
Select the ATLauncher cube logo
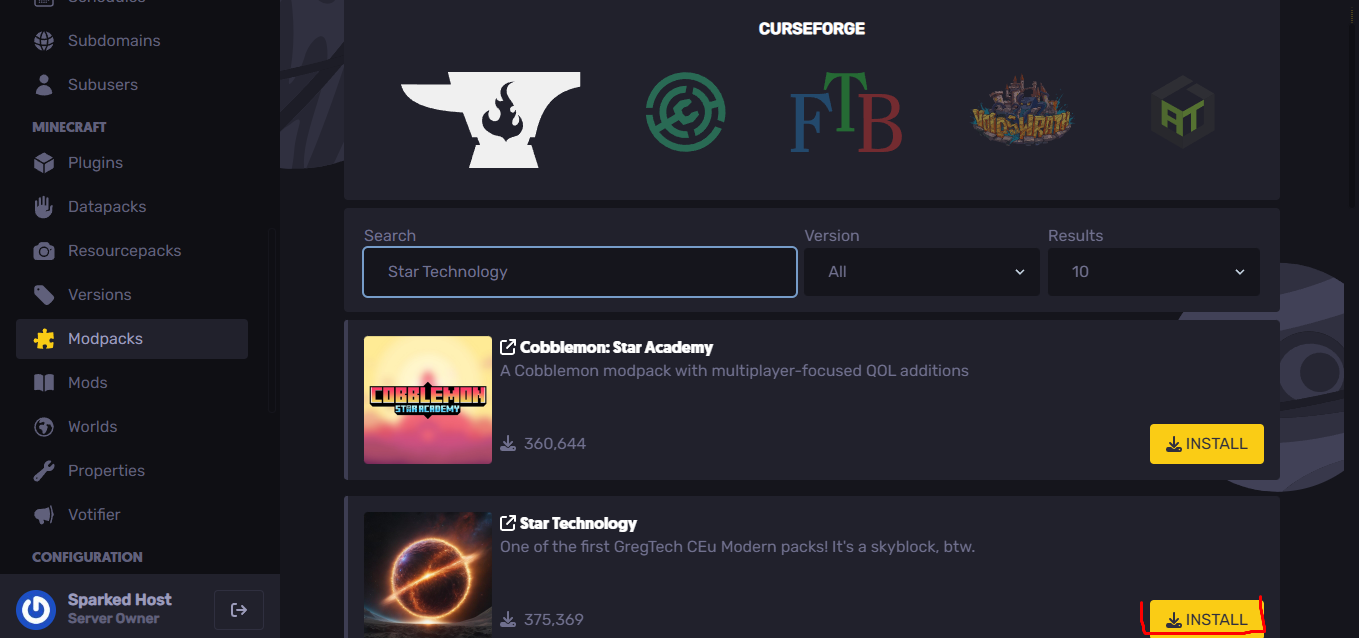[x=1182, y=112]
